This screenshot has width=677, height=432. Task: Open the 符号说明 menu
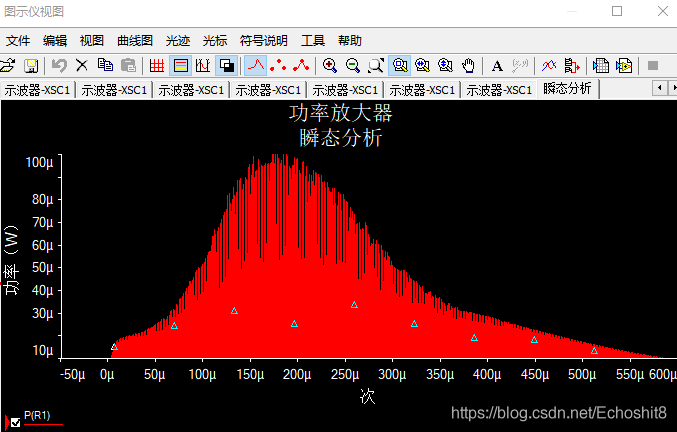(x=264, y=41)
